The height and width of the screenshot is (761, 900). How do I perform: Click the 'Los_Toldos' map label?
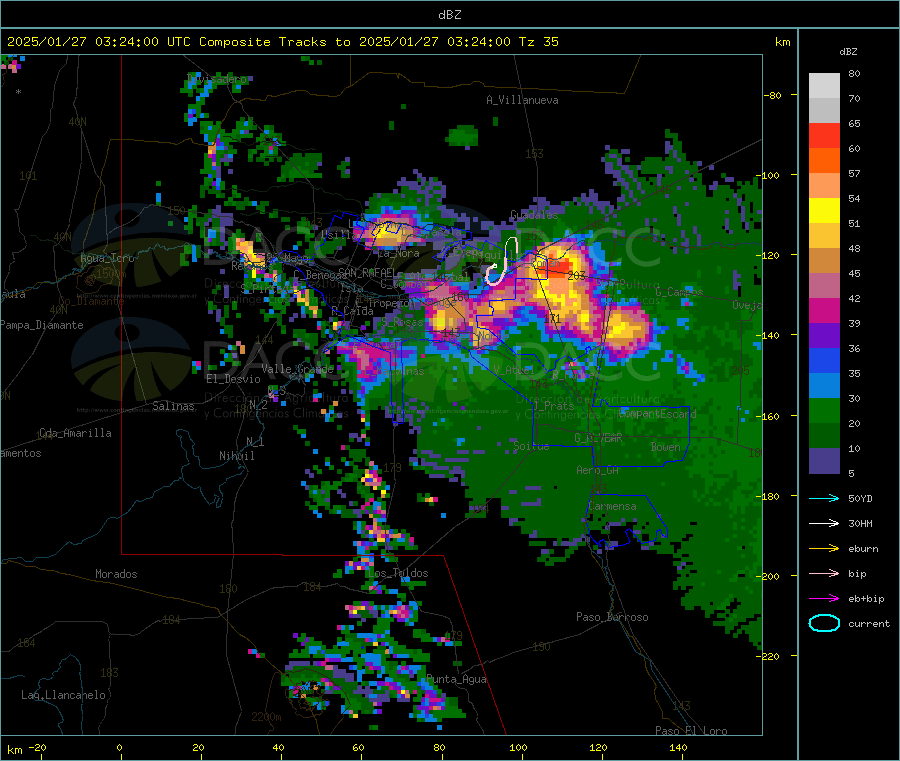tap(398, 573)
